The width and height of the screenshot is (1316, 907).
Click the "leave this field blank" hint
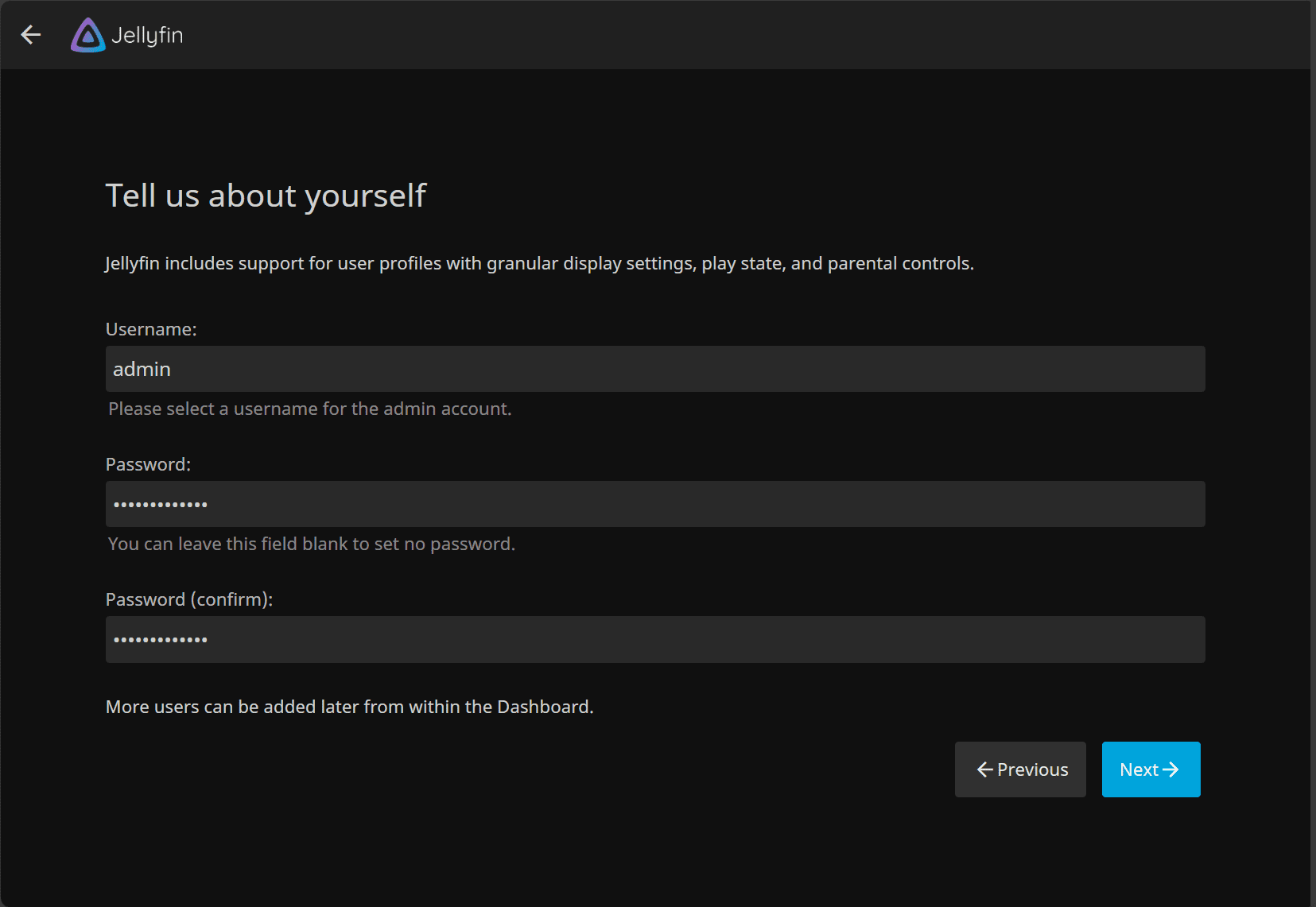pyautogui.click(x=312, y=544)
